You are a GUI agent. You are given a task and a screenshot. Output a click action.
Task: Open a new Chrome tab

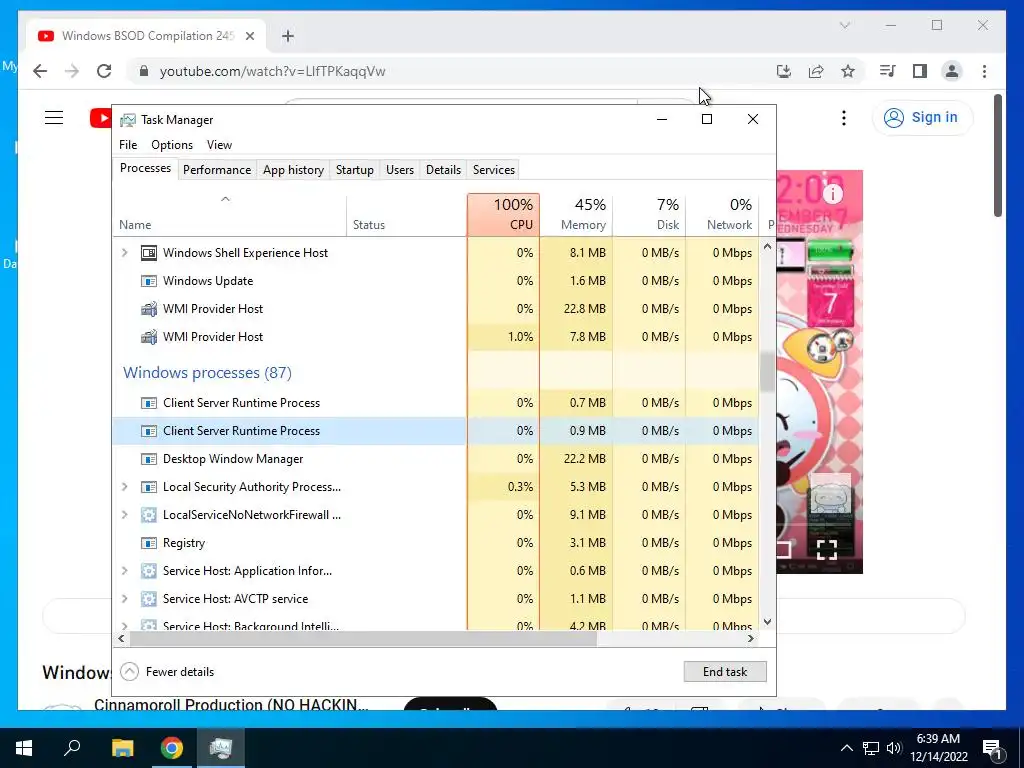click(x=288, y=36)
